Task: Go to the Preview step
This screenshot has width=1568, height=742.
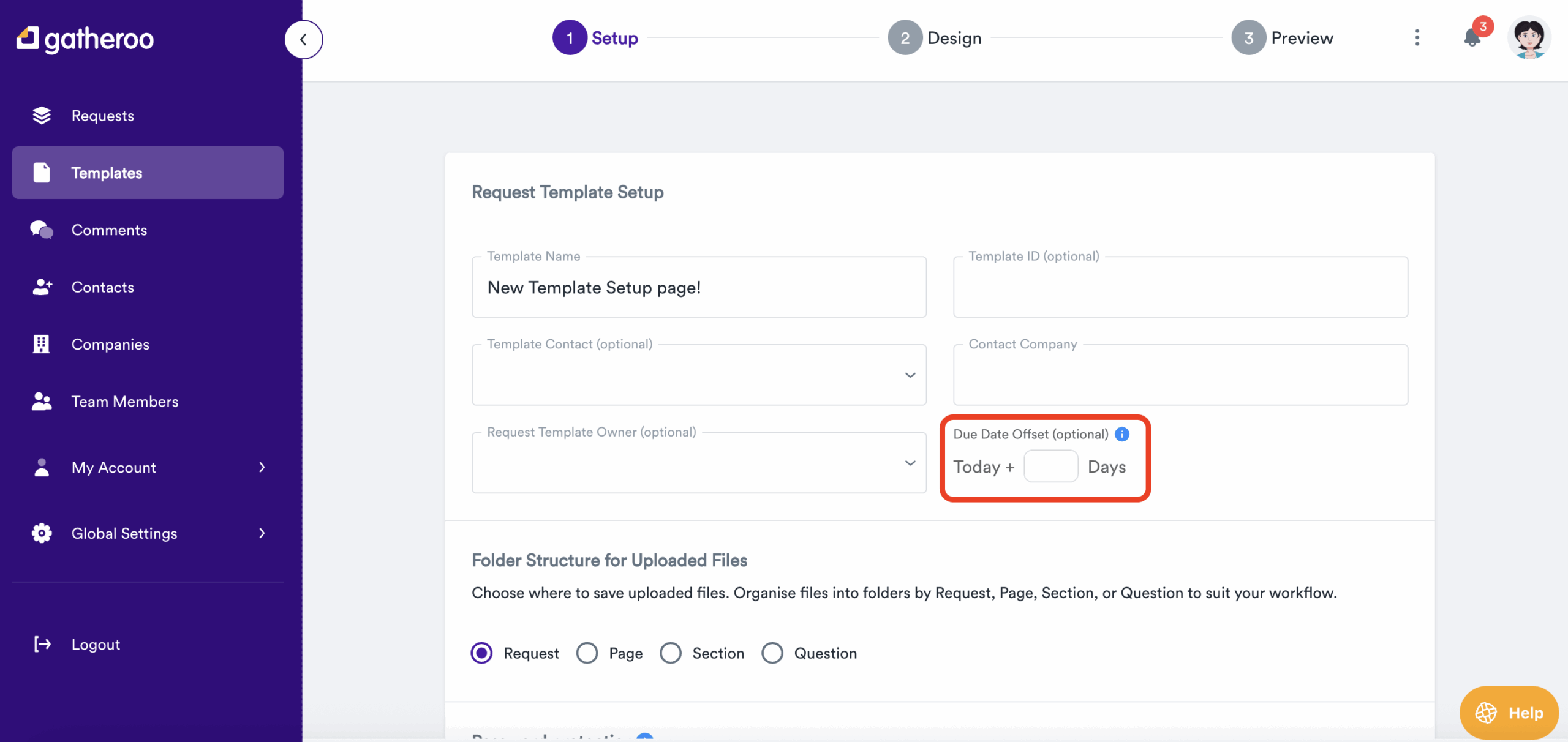Action: click(x=1283, y=38)
